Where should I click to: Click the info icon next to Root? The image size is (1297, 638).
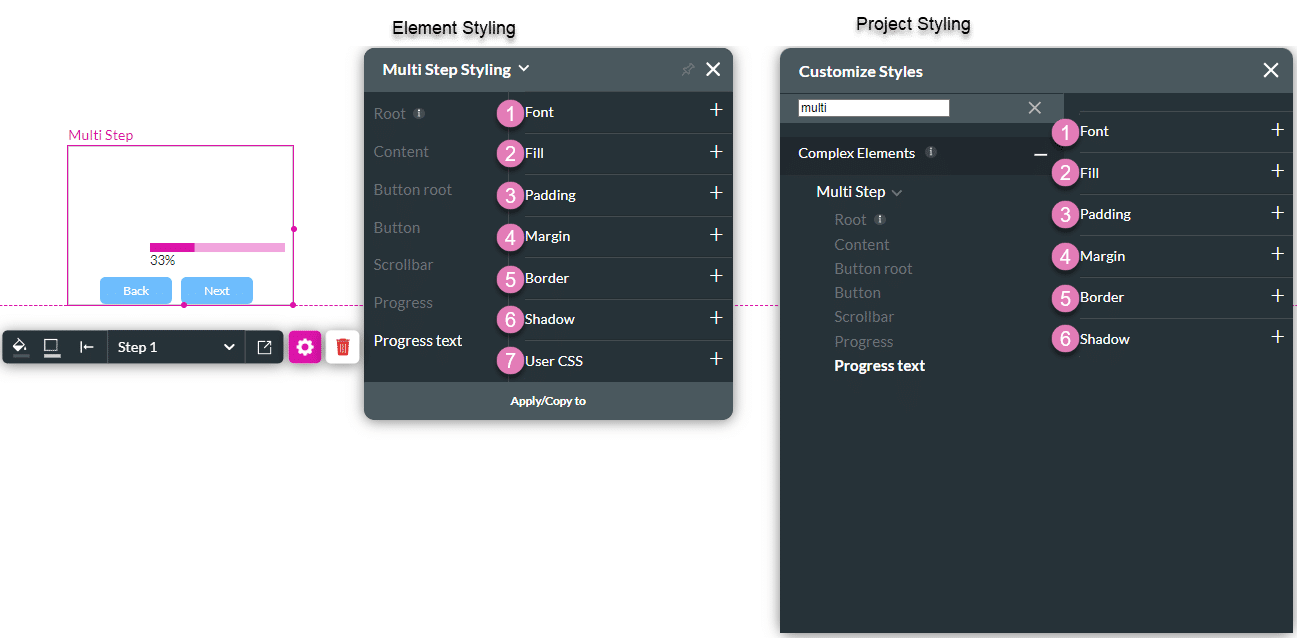pyautogui.click(x=419, y=113)
